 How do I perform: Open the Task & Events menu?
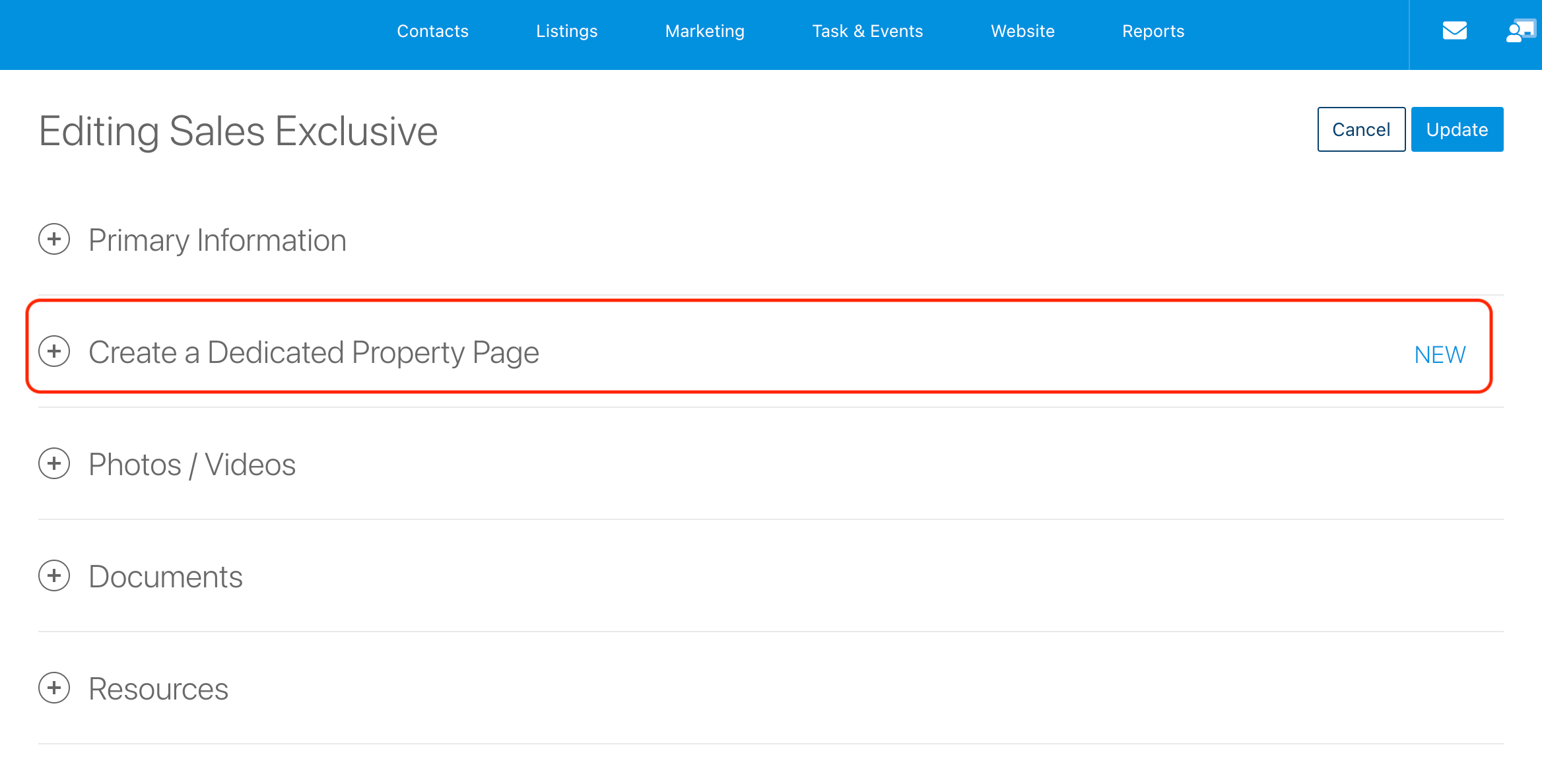click(x=867, y=31)
